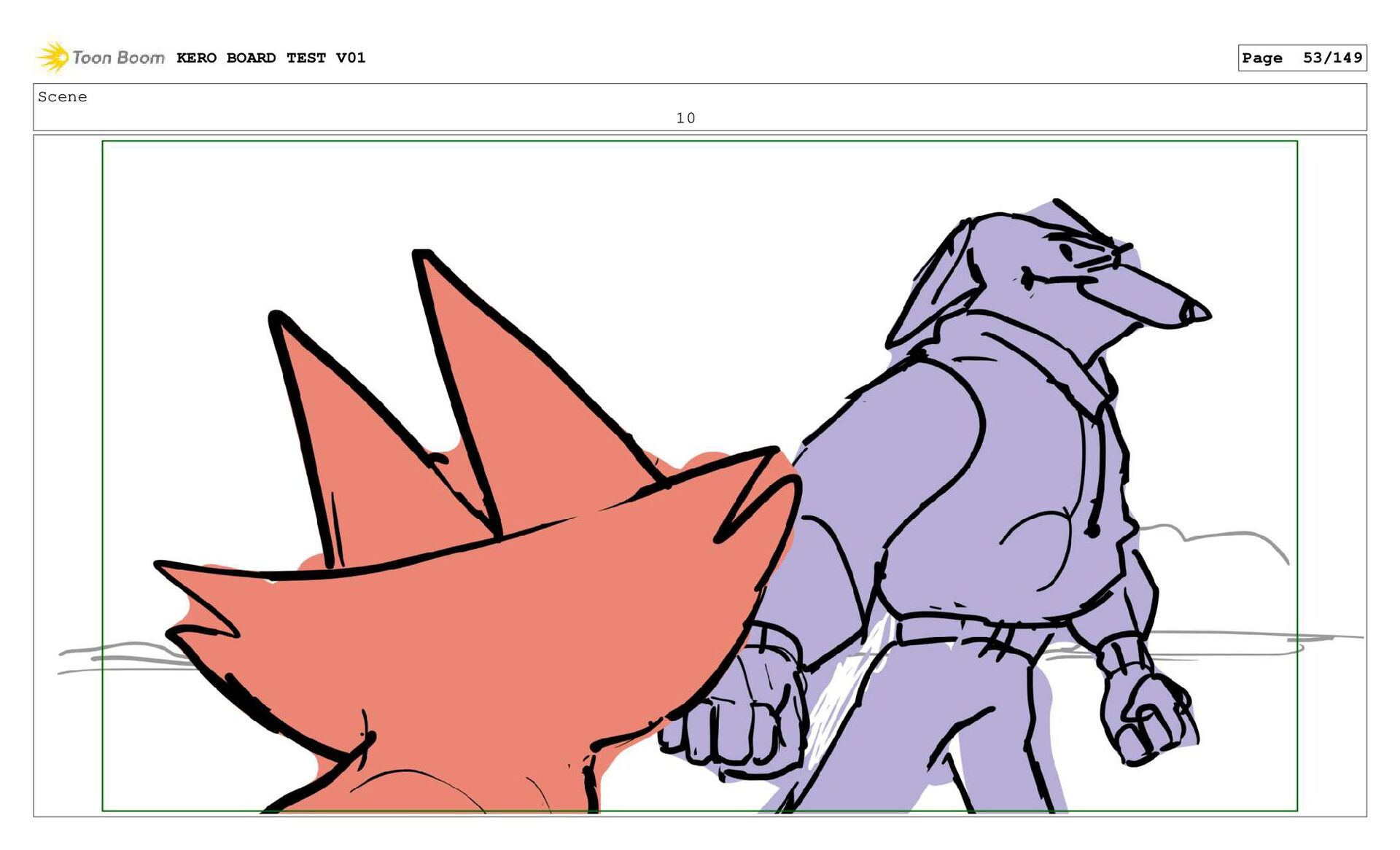Image resolution: width=1400 pixels, height=850 pixels.
Task: Select the scene number 10
Action: pyautogui.click(x=685, y=118)
